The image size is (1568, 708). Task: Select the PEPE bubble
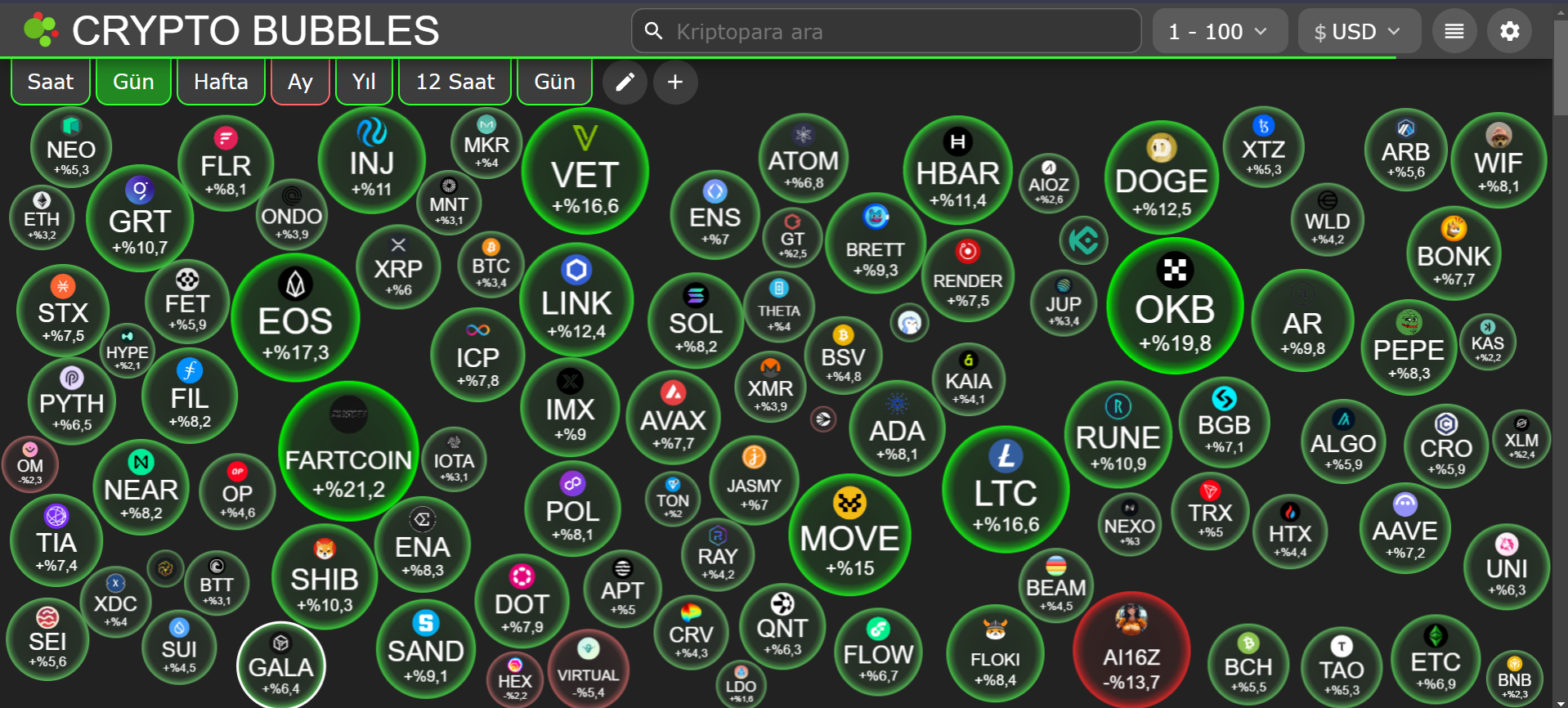(x=1409, y=347)
